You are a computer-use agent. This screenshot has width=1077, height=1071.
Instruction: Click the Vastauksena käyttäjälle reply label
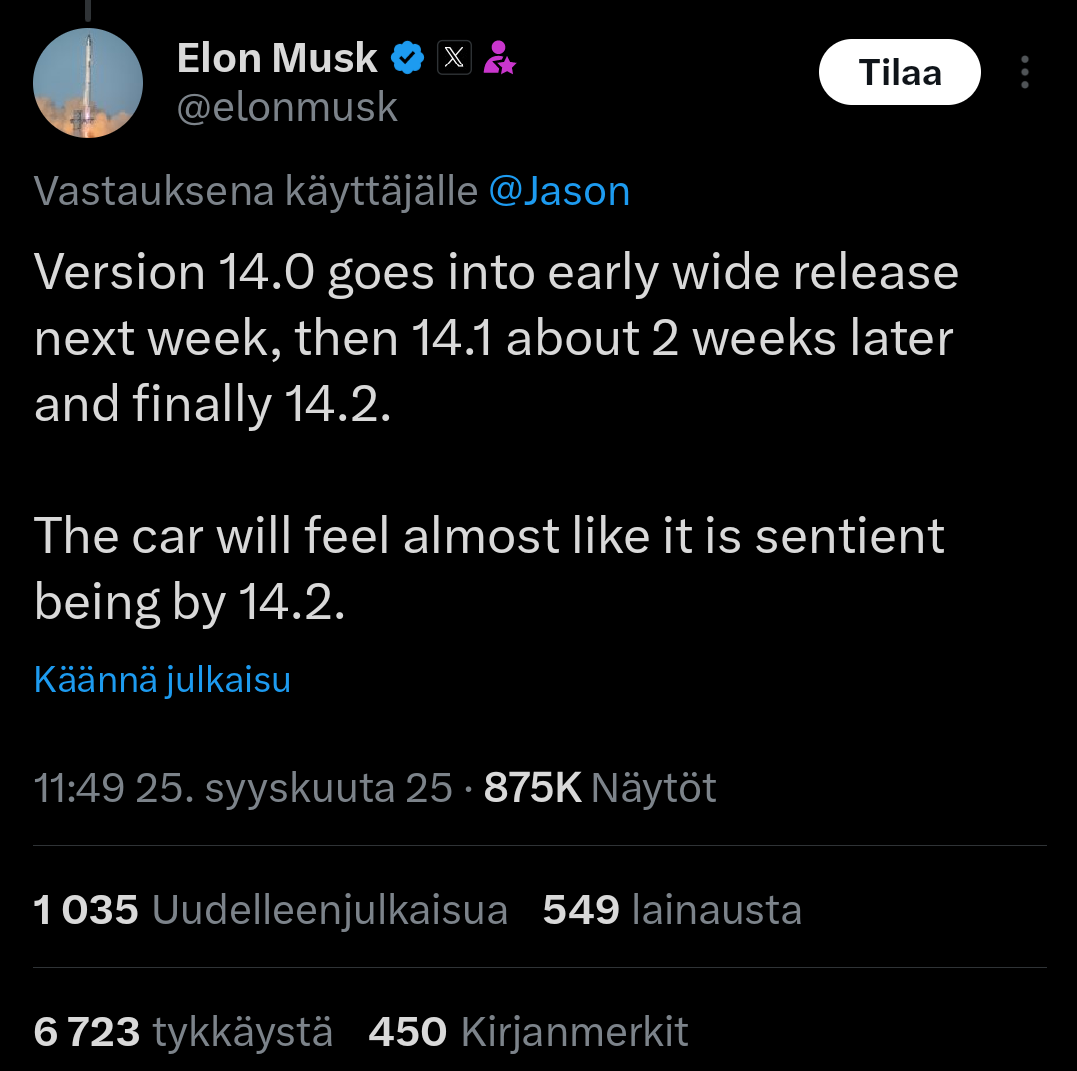click(255, 191)
